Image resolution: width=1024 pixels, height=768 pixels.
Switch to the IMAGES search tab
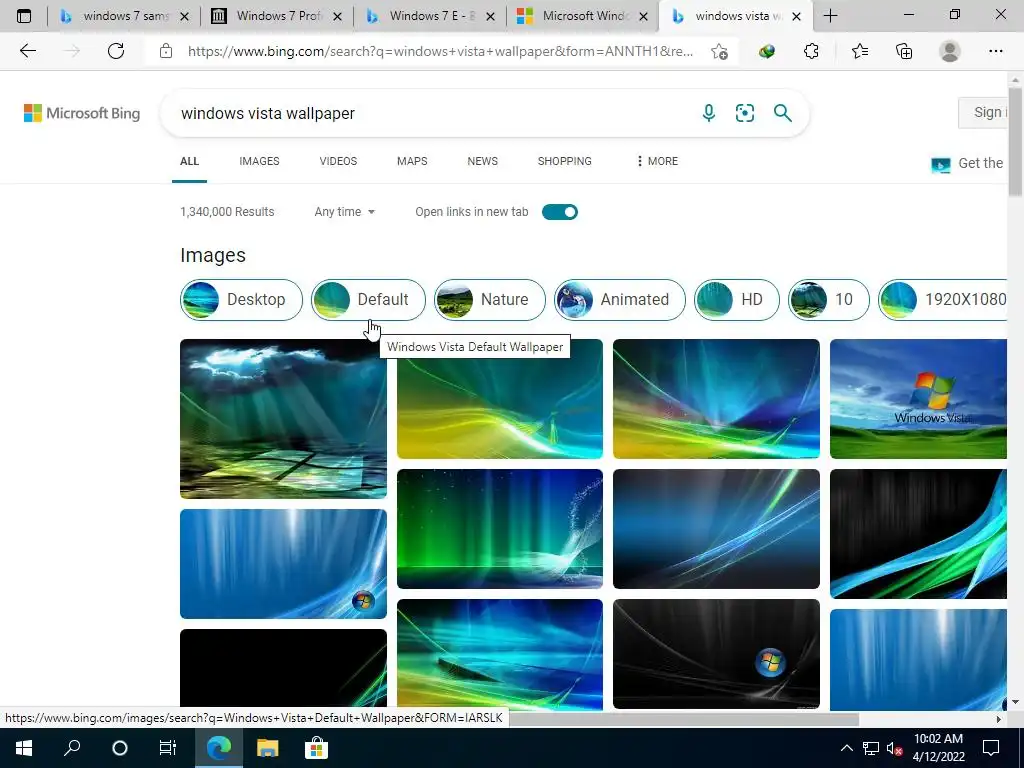259,161
